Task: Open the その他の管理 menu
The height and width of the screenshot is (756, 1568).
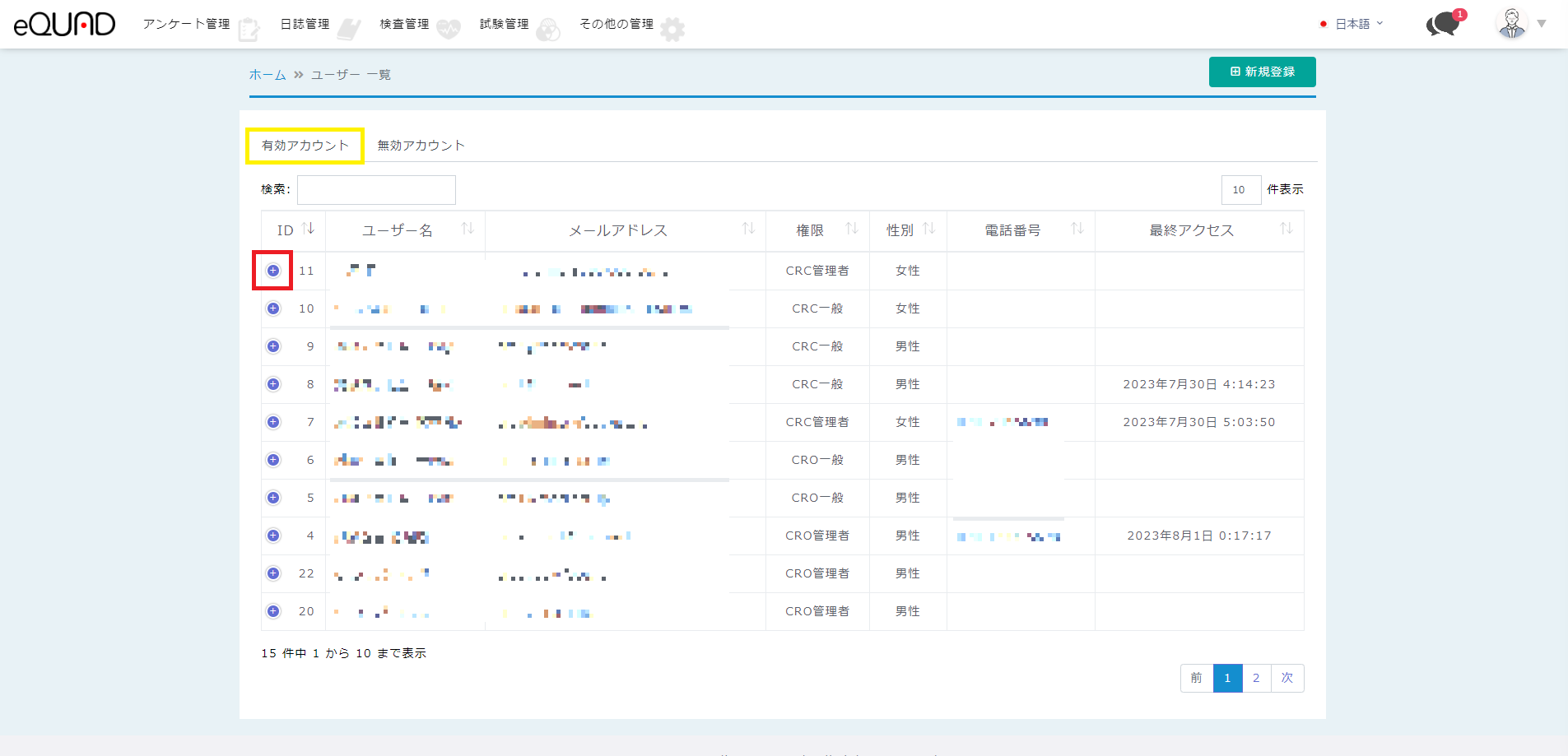Action: (x=616, y=24)
